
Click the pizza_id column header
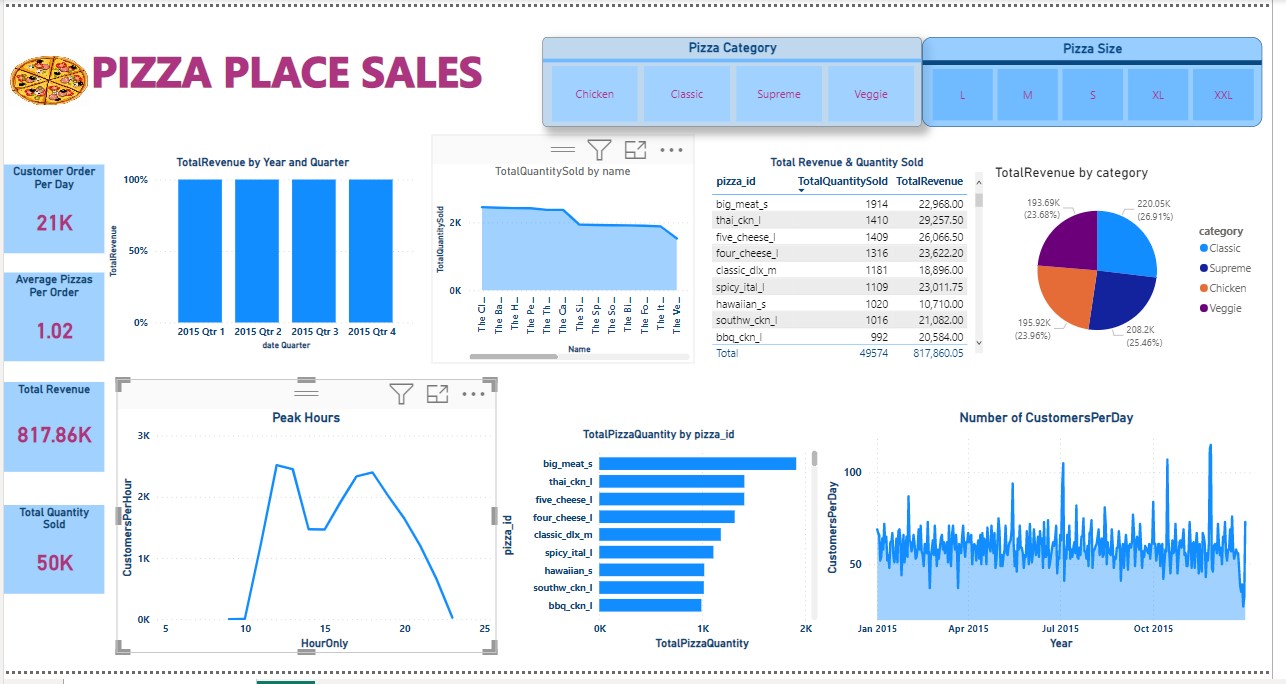tap(735, 181)
